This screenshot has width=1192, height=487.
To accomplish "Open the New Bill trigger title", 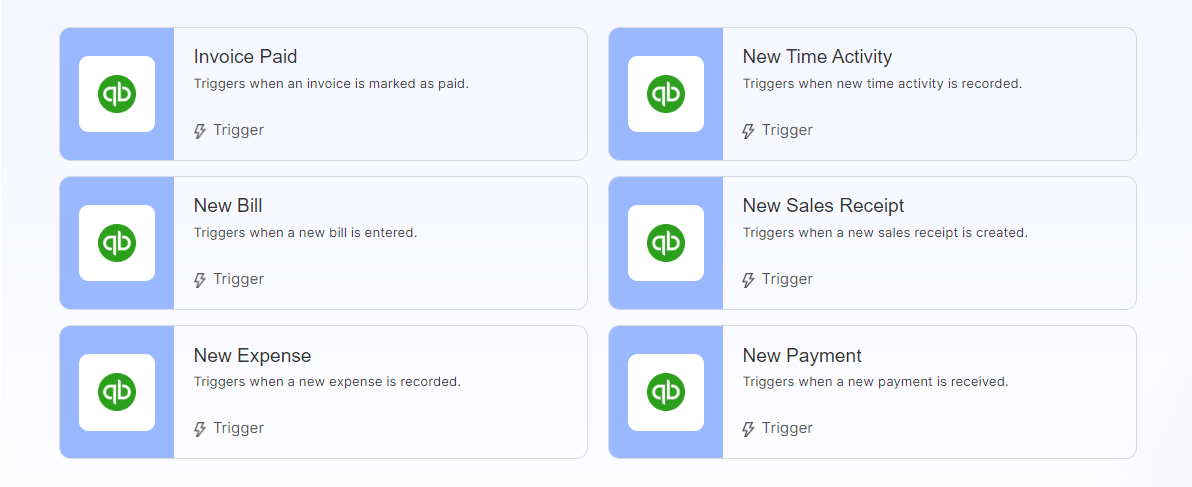I will [x=228, y=206].
